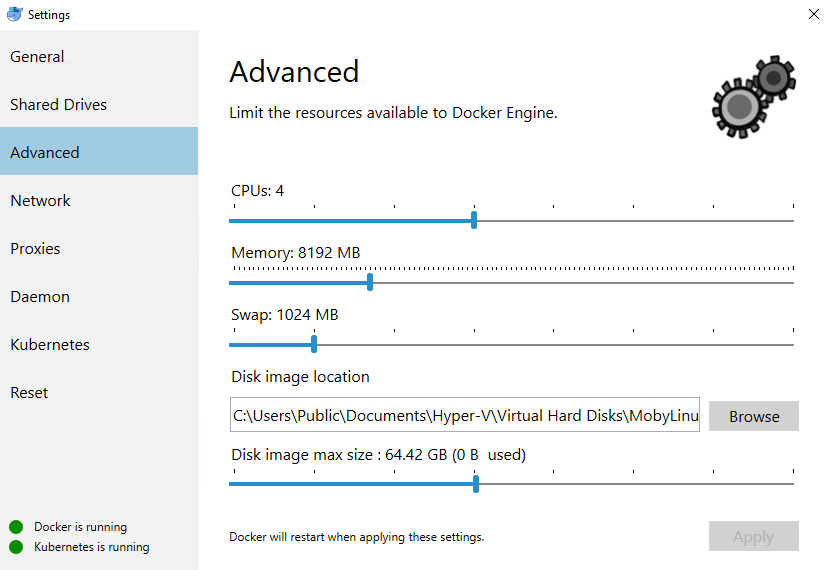829x570 pixels.
Task: Click the Memory slider handle
Action: 370,283
